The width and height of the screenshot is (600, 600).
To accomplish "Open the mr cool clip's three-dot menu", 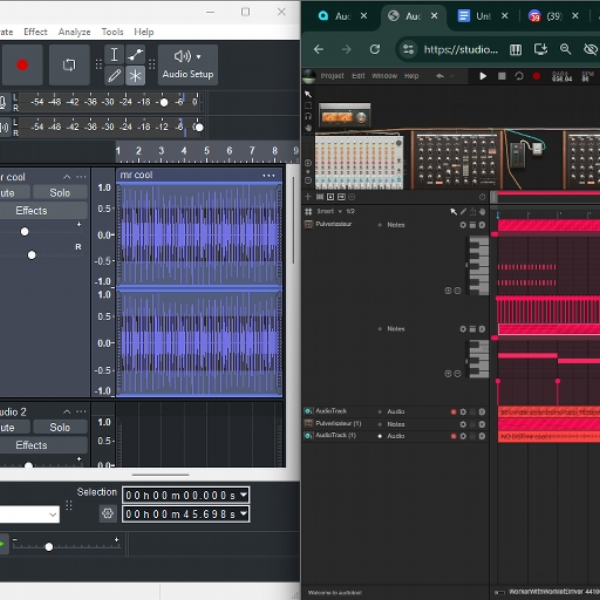I will pos(269,175).
